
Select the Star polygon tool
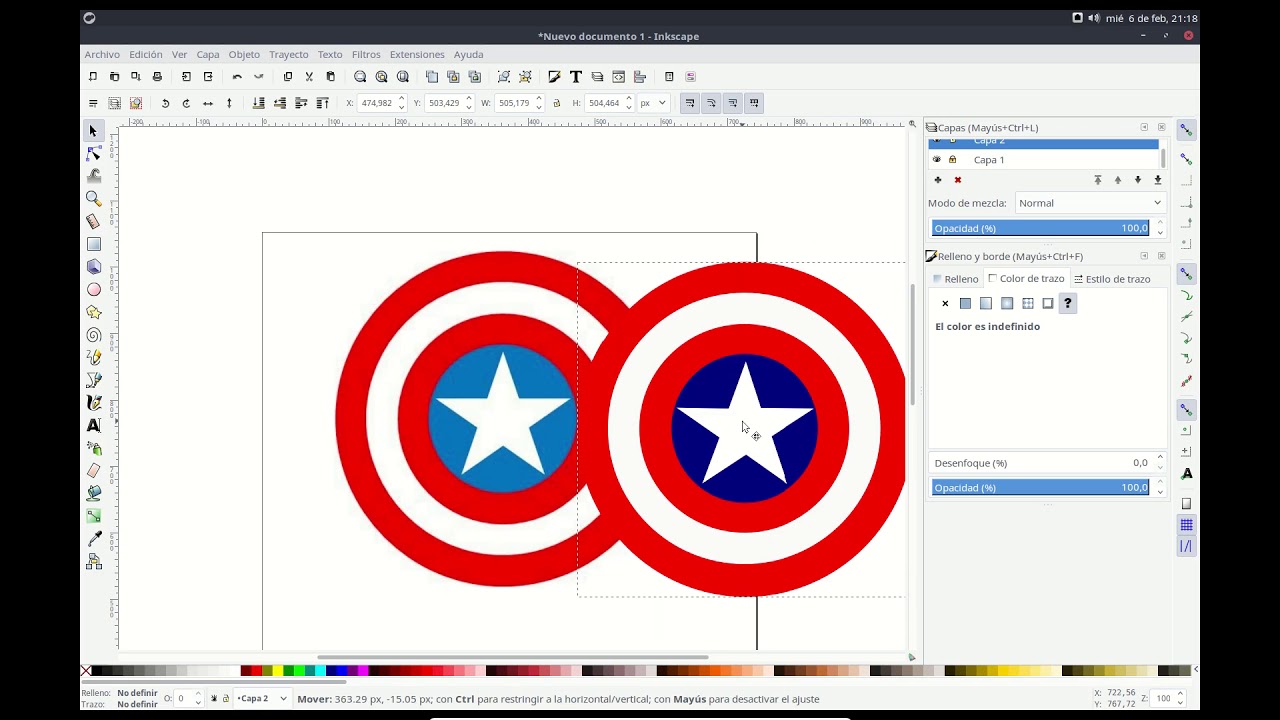[x=94, y=312]
